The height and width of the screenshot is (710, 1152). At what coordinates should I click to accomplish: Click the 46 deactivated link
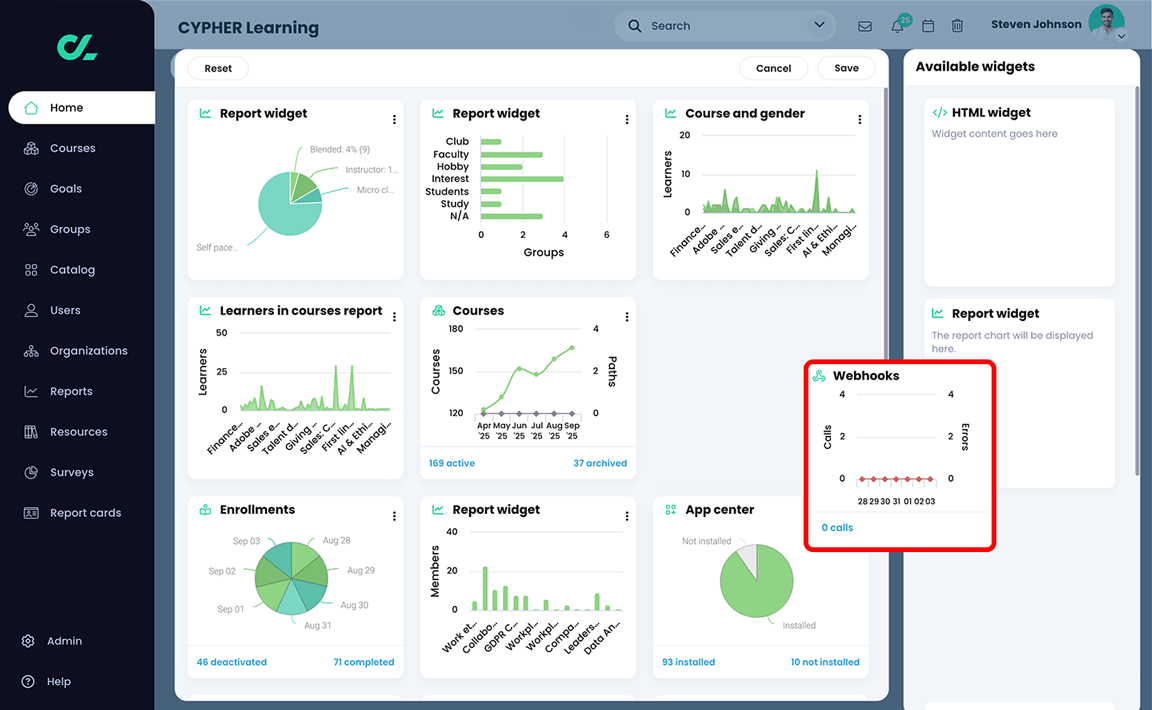point(231,662)
